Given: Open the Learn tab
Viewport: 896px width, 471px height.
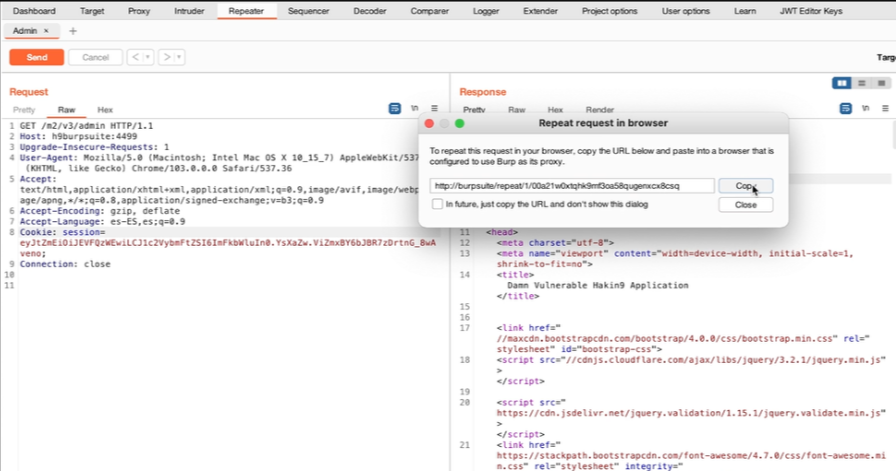Looking at the screenshot, I should (x=745, y=11).
